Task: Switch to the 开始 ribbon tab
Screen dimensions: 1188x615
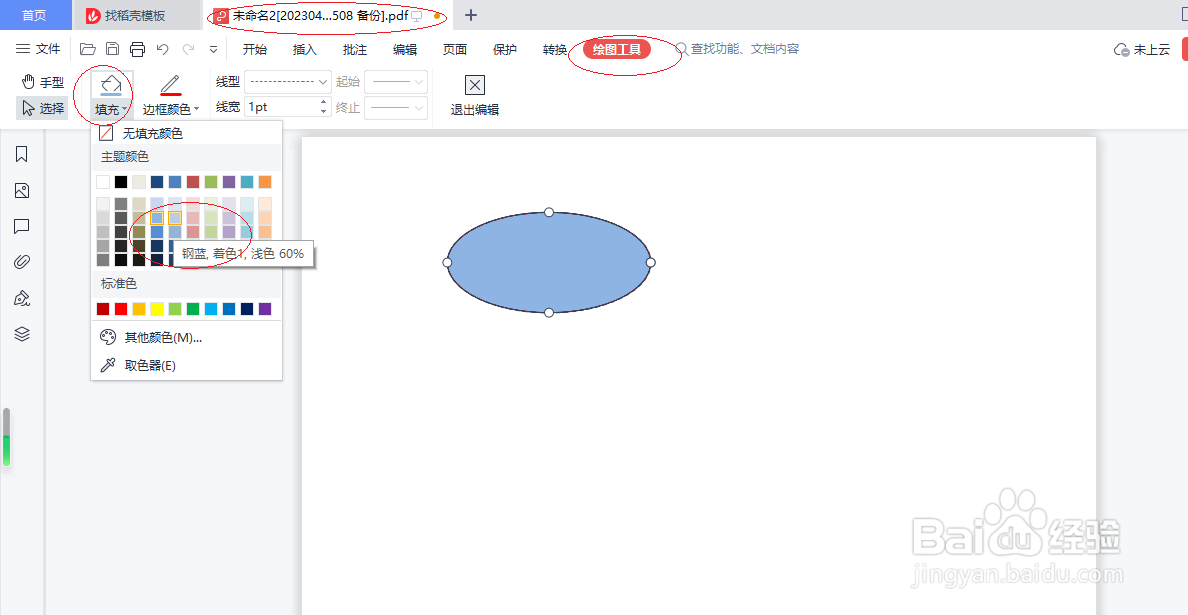Action: click(255, 50)
